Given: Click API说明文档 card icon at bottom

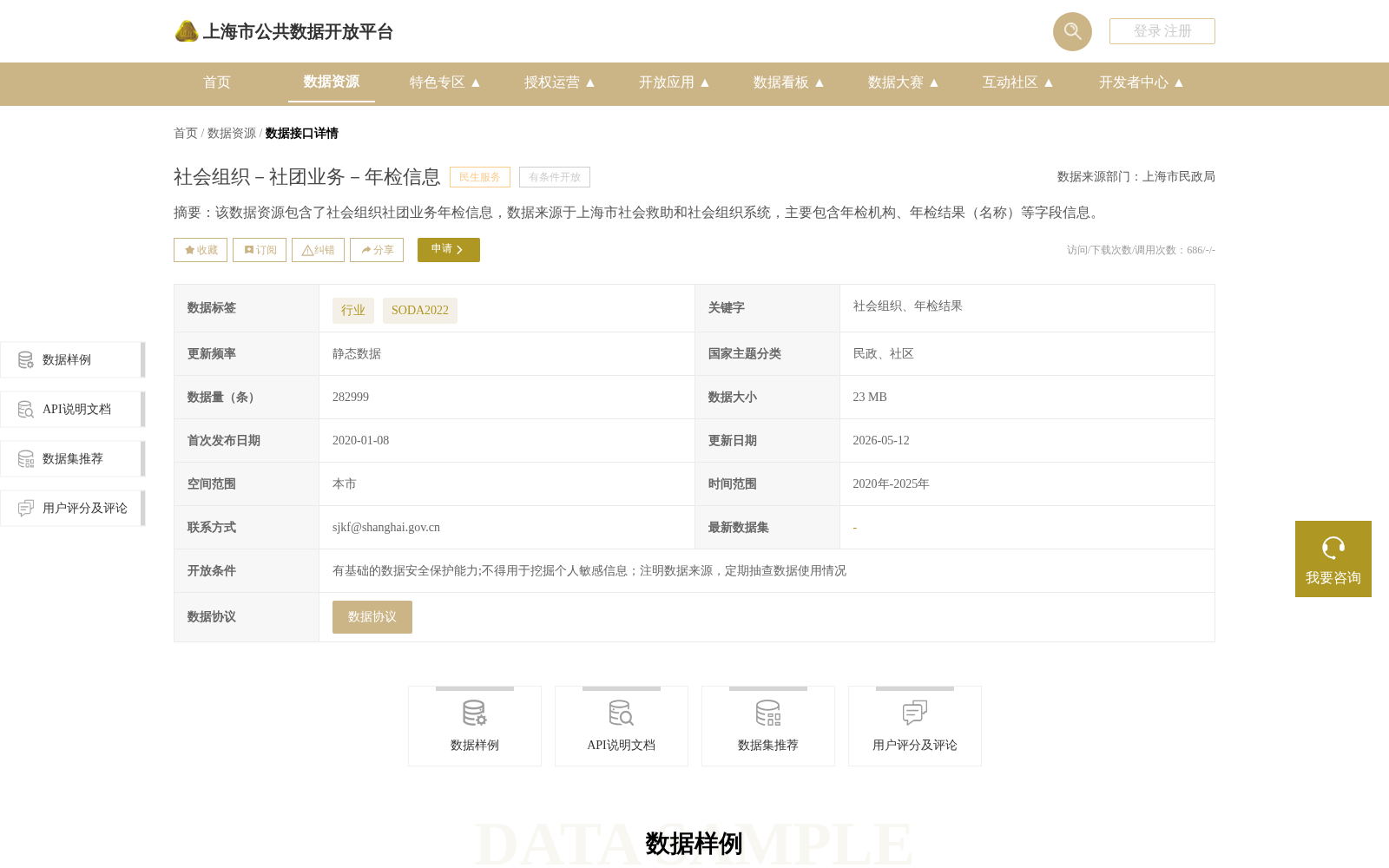Looking at the screenshot, I should (622, 713).
